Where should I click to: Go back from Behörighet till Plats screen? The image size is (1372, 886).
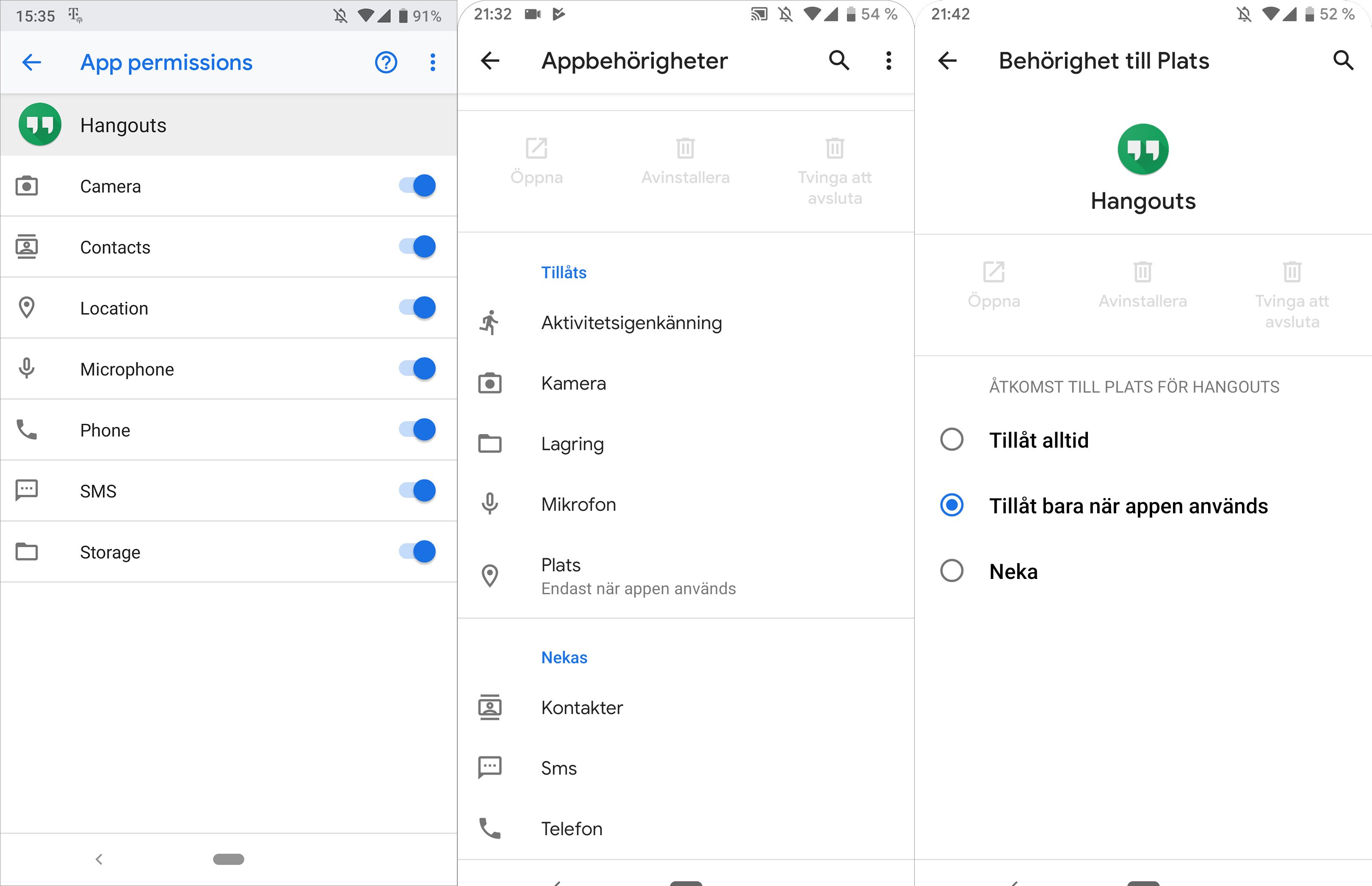947,61
